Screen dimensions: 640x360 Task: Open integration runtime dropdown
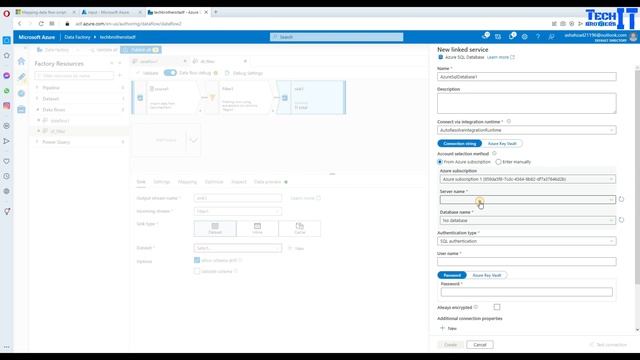point(527,130)
